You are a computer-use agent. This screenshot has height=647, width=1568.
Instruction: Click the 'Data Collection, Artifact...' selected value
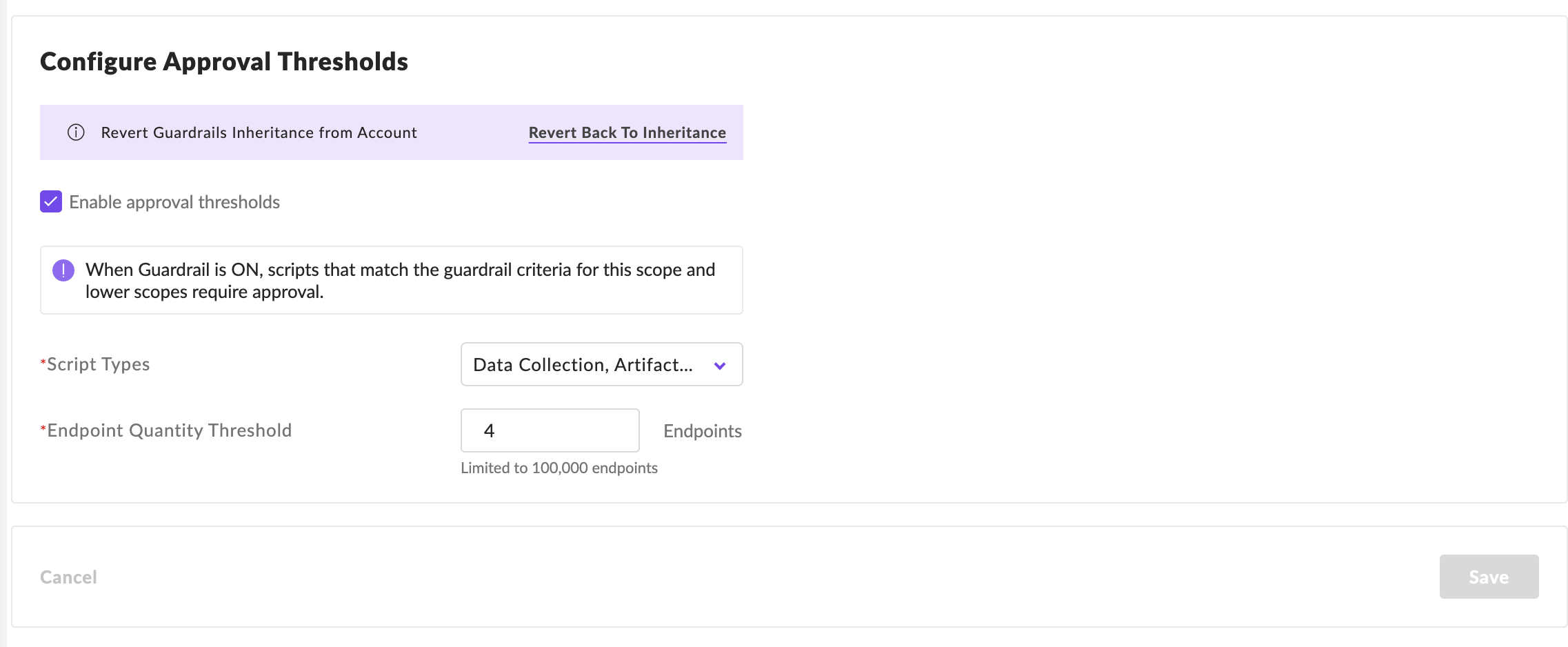(x=583, y=365)
